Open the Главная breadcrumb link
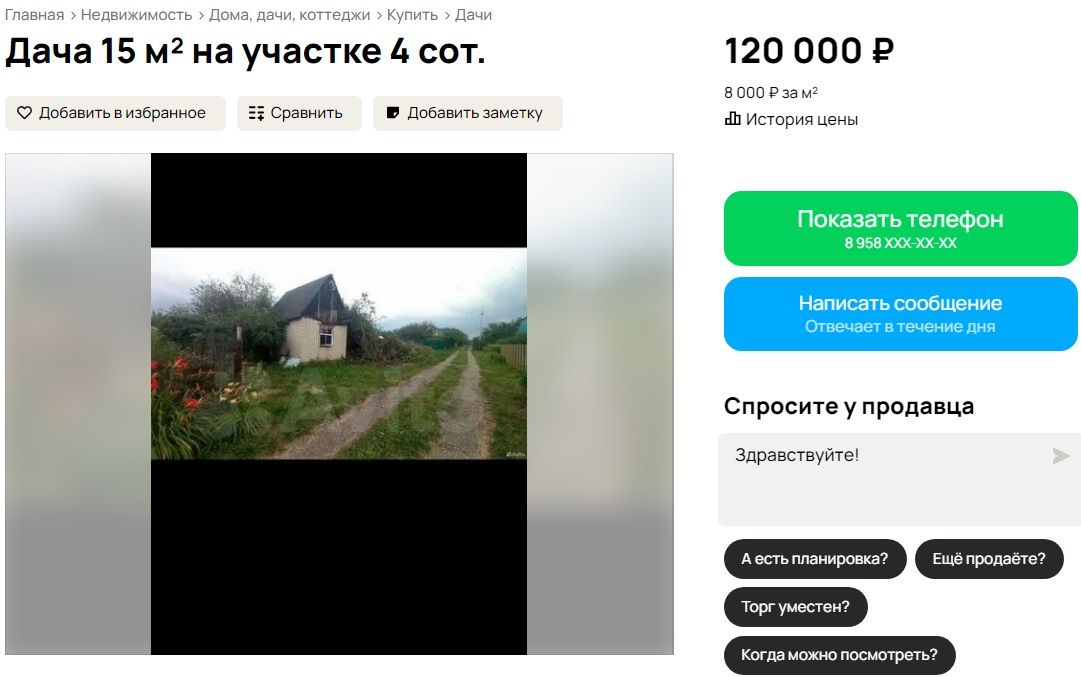Viewport: 1081px width, 677px height. 34,14
